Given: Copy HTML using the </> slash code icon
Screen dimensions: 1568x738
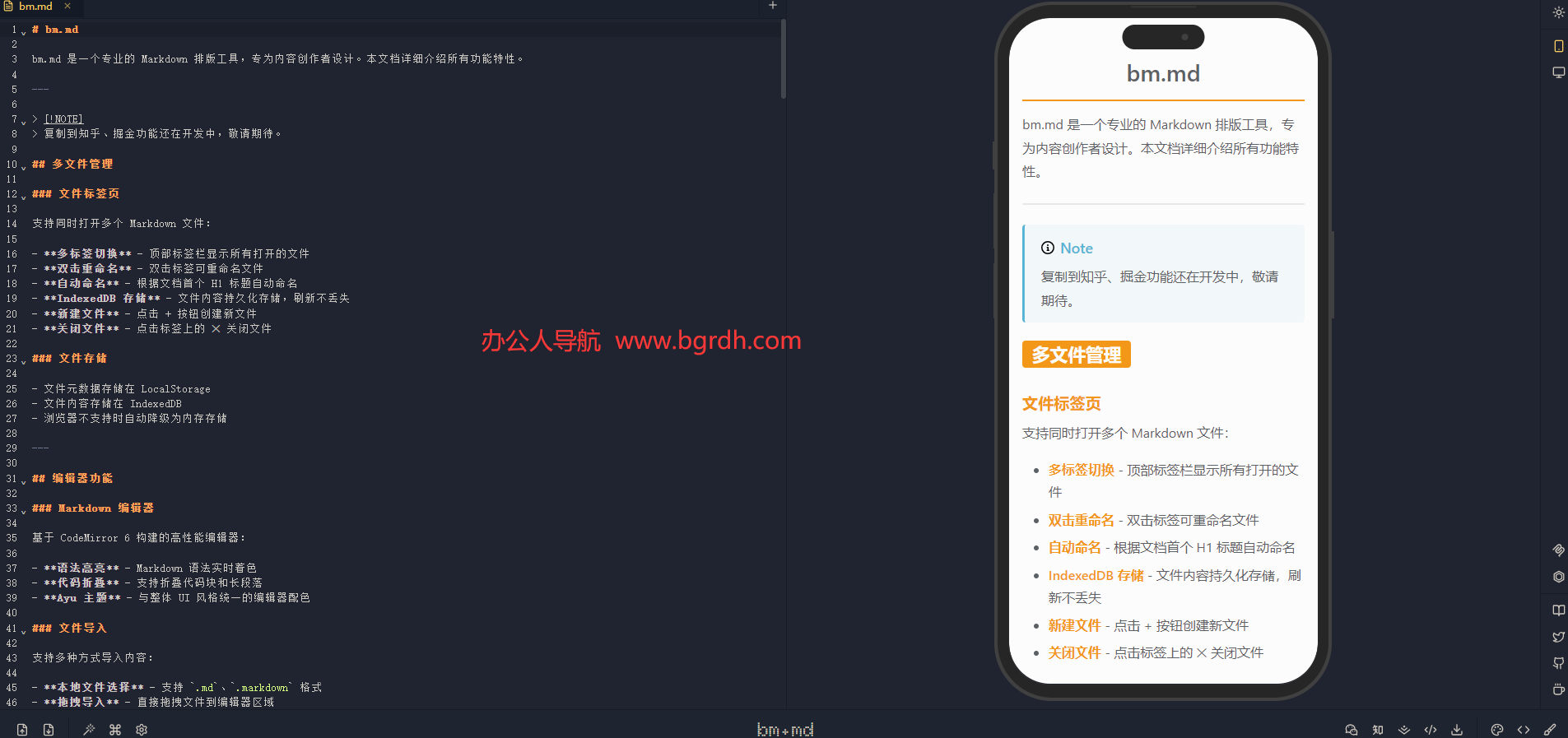Looking at the screenshot, I should pyautogui.click(x=1431, y=730).
